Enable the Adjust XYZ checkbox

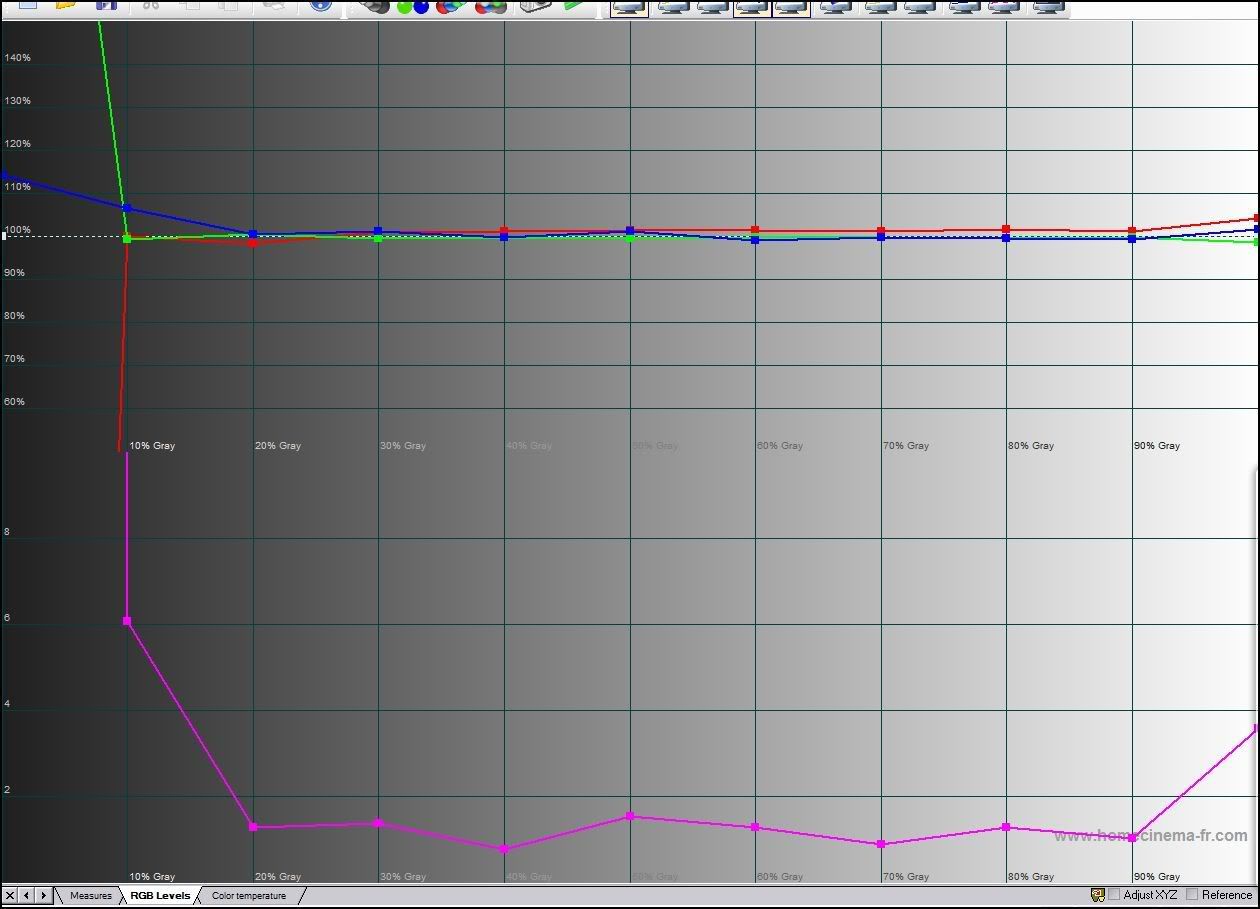(x=1114, y=895)
